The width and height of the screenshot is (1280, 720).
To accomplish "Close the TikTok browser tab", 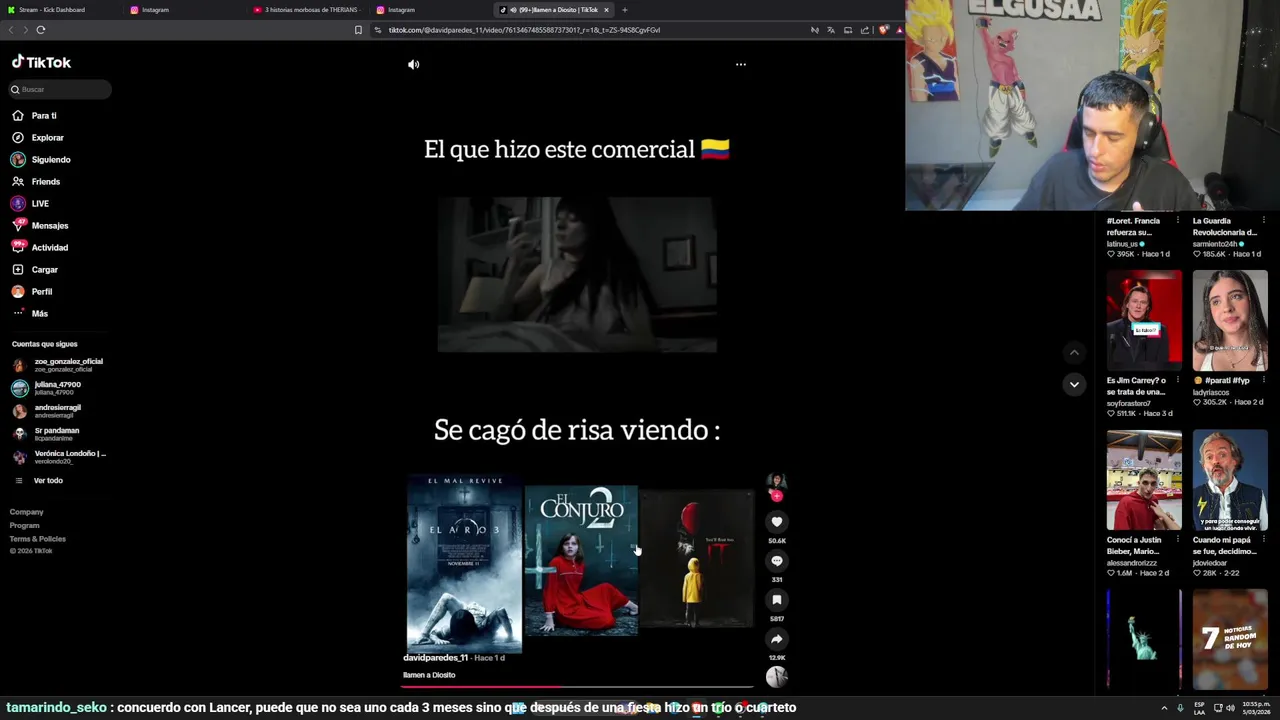I will click(x=606, y=10).
